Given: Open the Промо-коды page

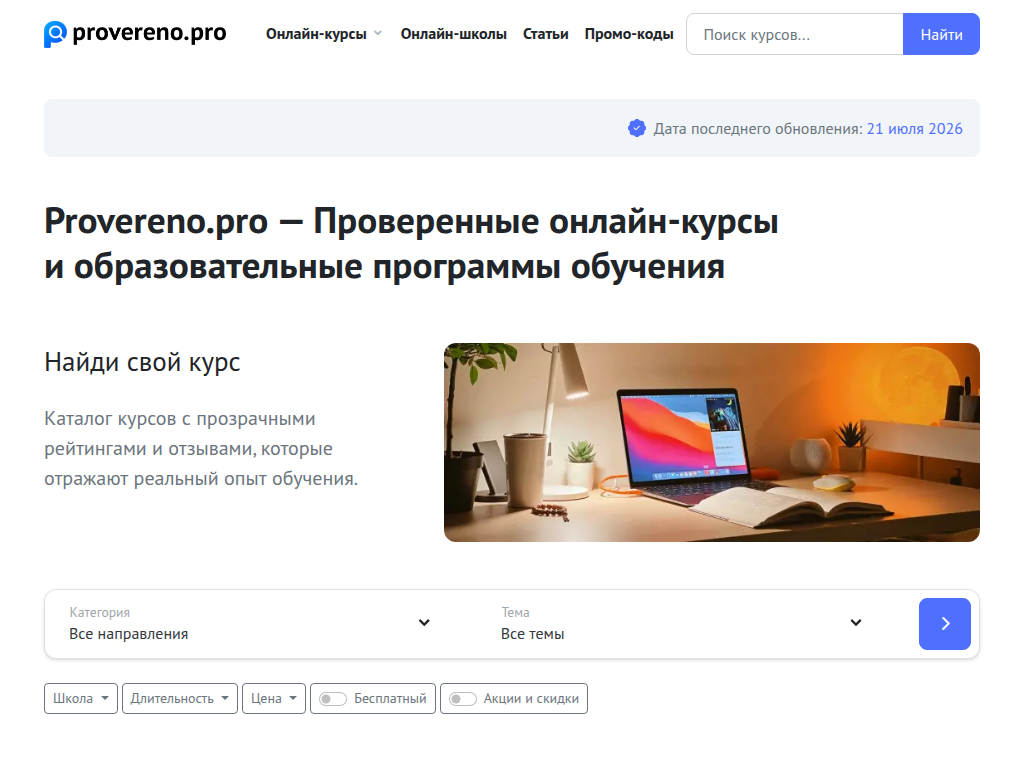Looking at the screenshot, I should [x=629, y=34].
